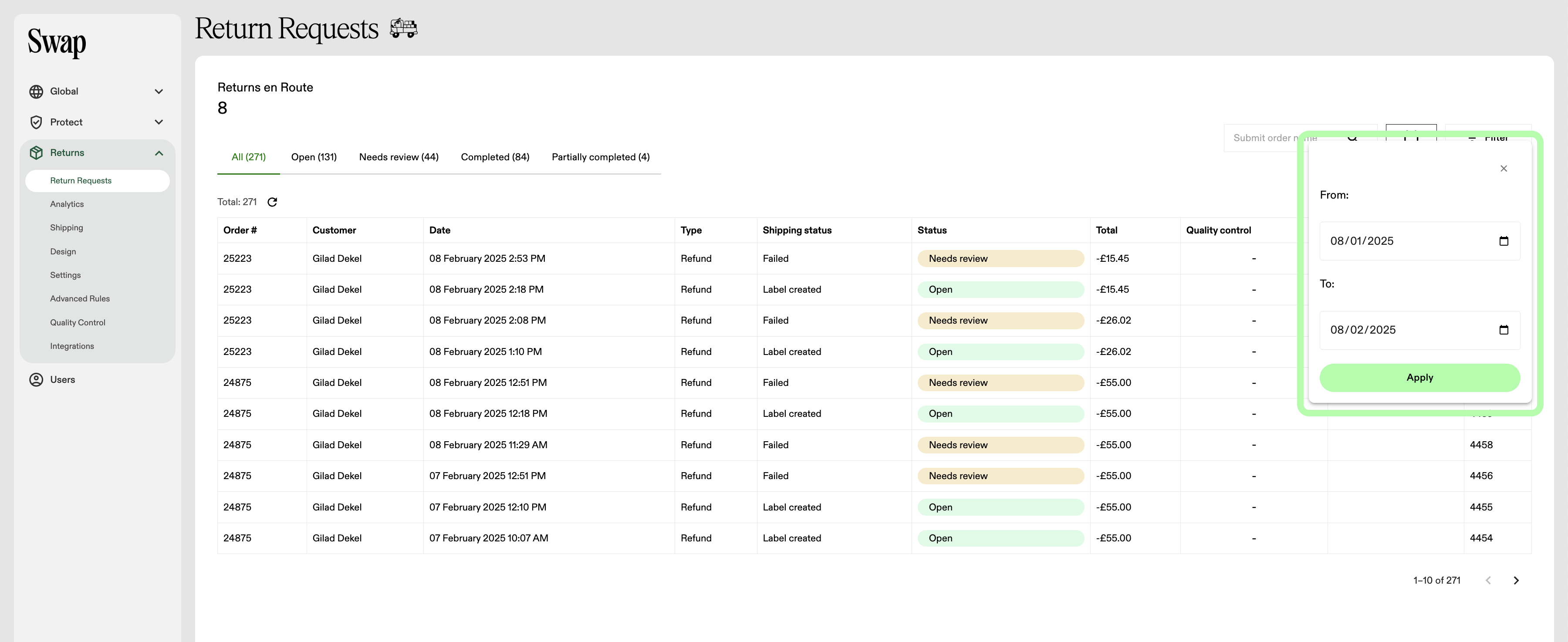Open Shipping in the sidebar

tap(66, 228)
